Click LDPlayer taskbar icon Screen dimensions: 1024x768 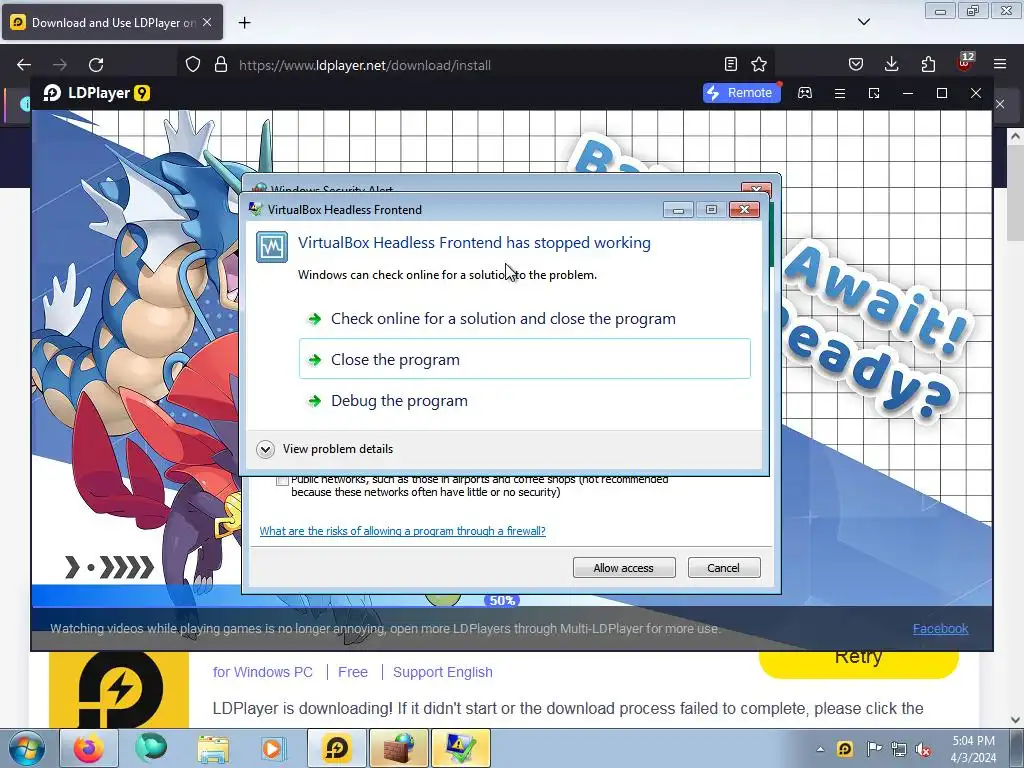pyautogui.click(x=336, y=748)
